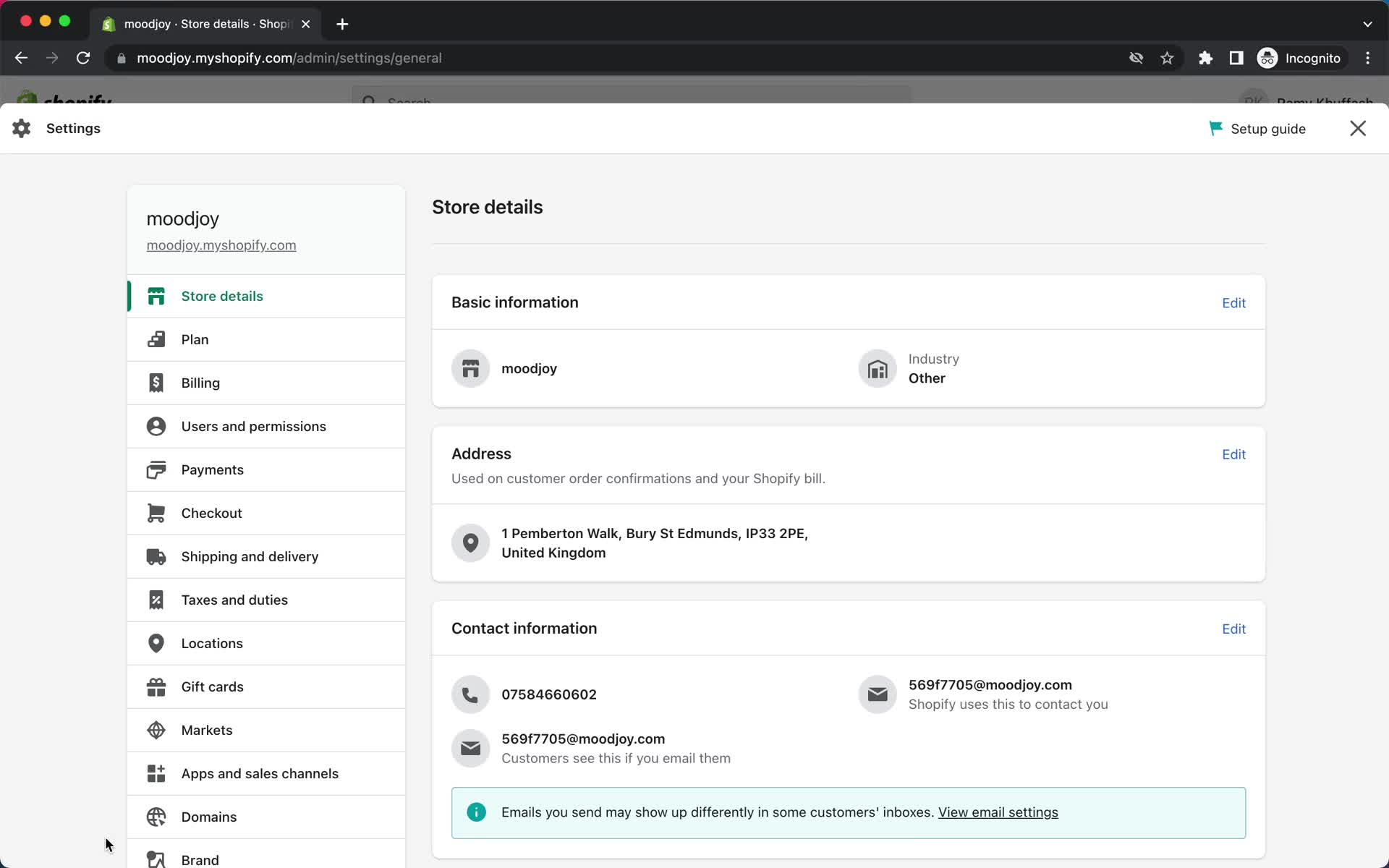
Task: Click the Plan icon in sidebar
Action: [156, 339]
